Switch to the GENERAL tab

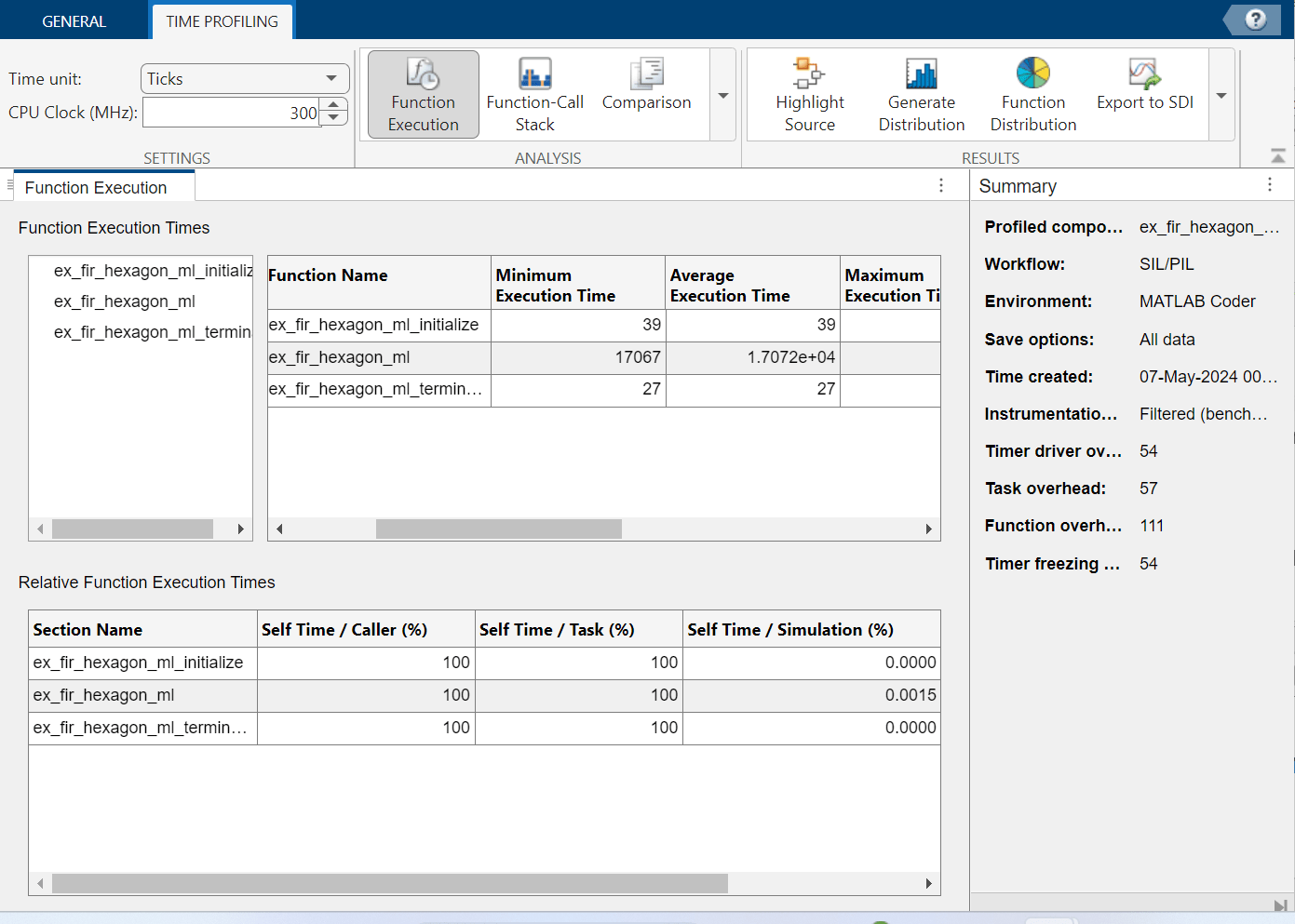74,21
